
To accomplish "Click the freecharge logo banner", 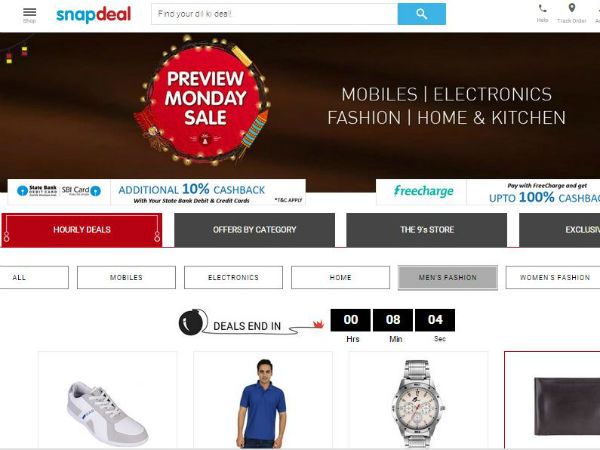I will pos(424,191).
